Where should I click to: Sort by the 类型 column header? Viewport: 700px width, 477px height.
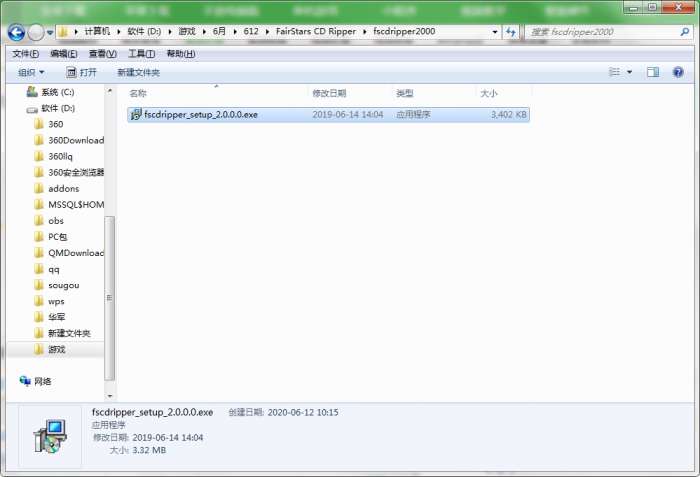click(x=404, y=93)
